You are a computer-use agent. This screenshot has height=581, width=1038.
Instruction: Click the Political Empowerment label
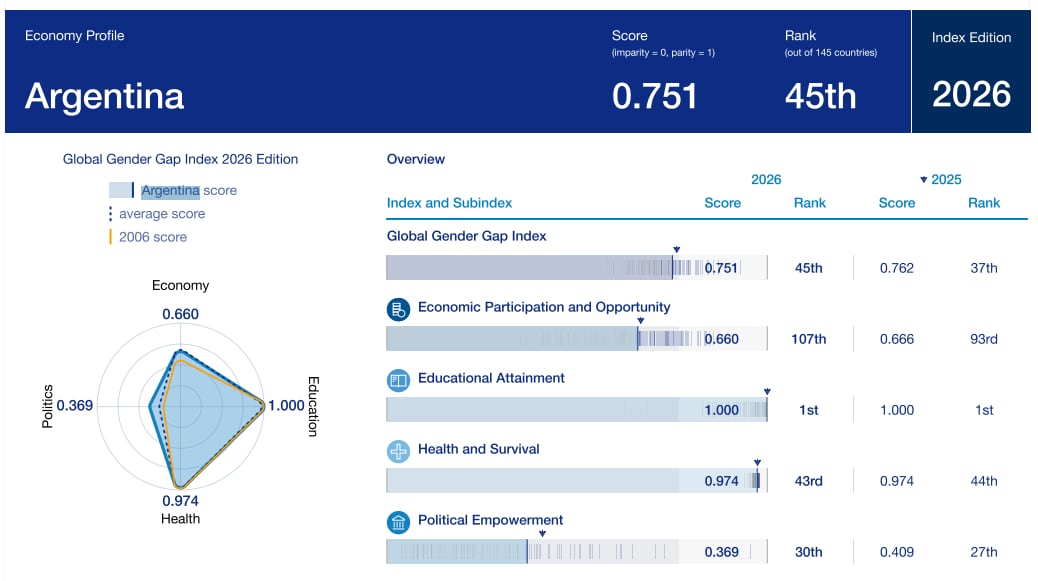(491, 520)
